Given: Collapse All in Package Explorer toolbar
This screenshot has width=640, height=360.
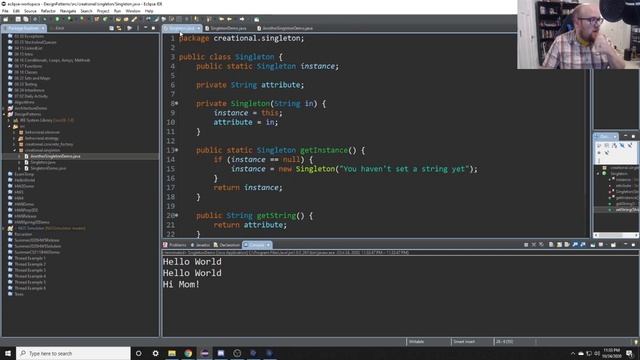Looking at the screenshot, I should [111, 28].
